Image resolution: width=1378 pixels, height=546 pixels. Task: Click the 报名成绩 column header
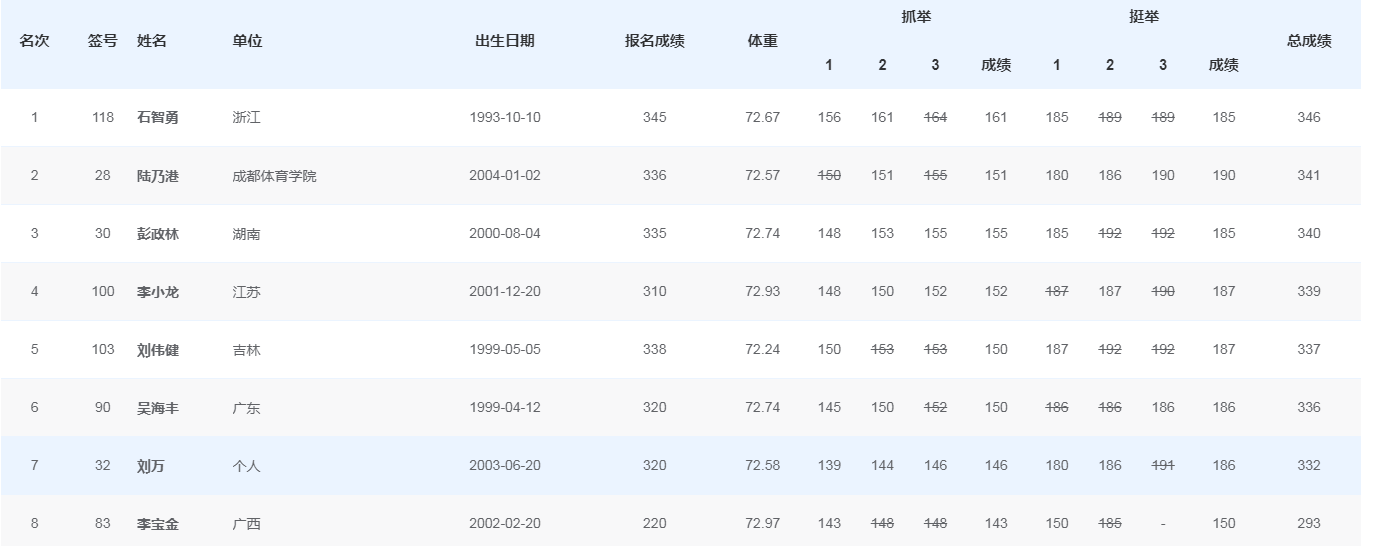click(655, 41)
